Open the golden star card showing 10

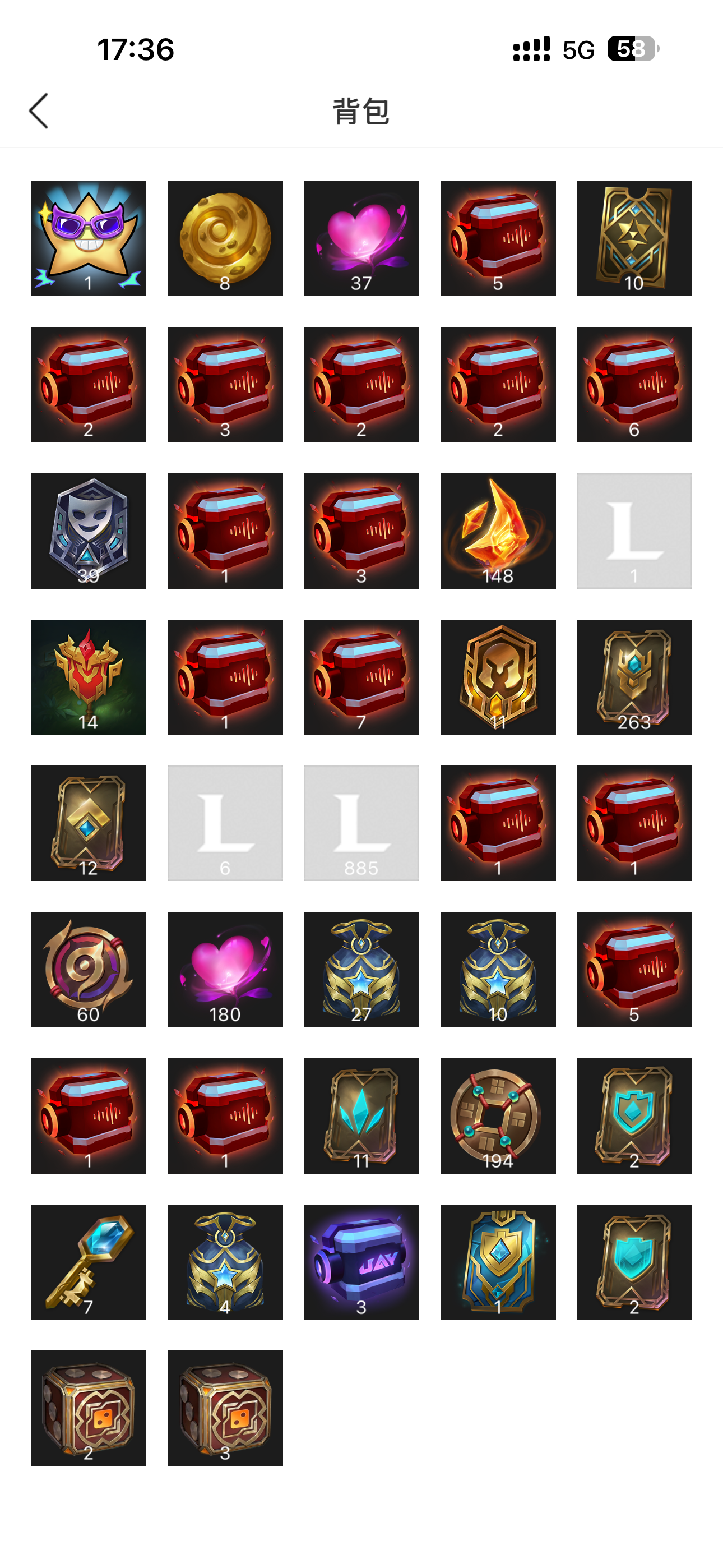[634, 238]
